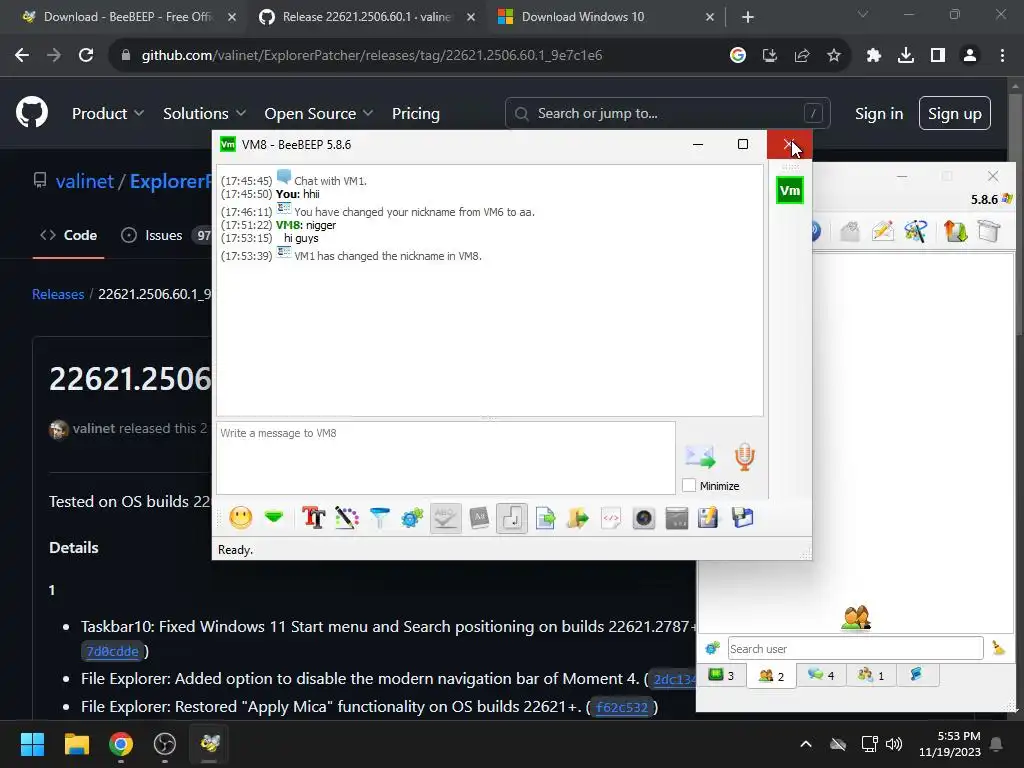Screen dimensions: 1024x768
Task: Click GitHub 'Search or jump to...' box
Action: [667, 114]
